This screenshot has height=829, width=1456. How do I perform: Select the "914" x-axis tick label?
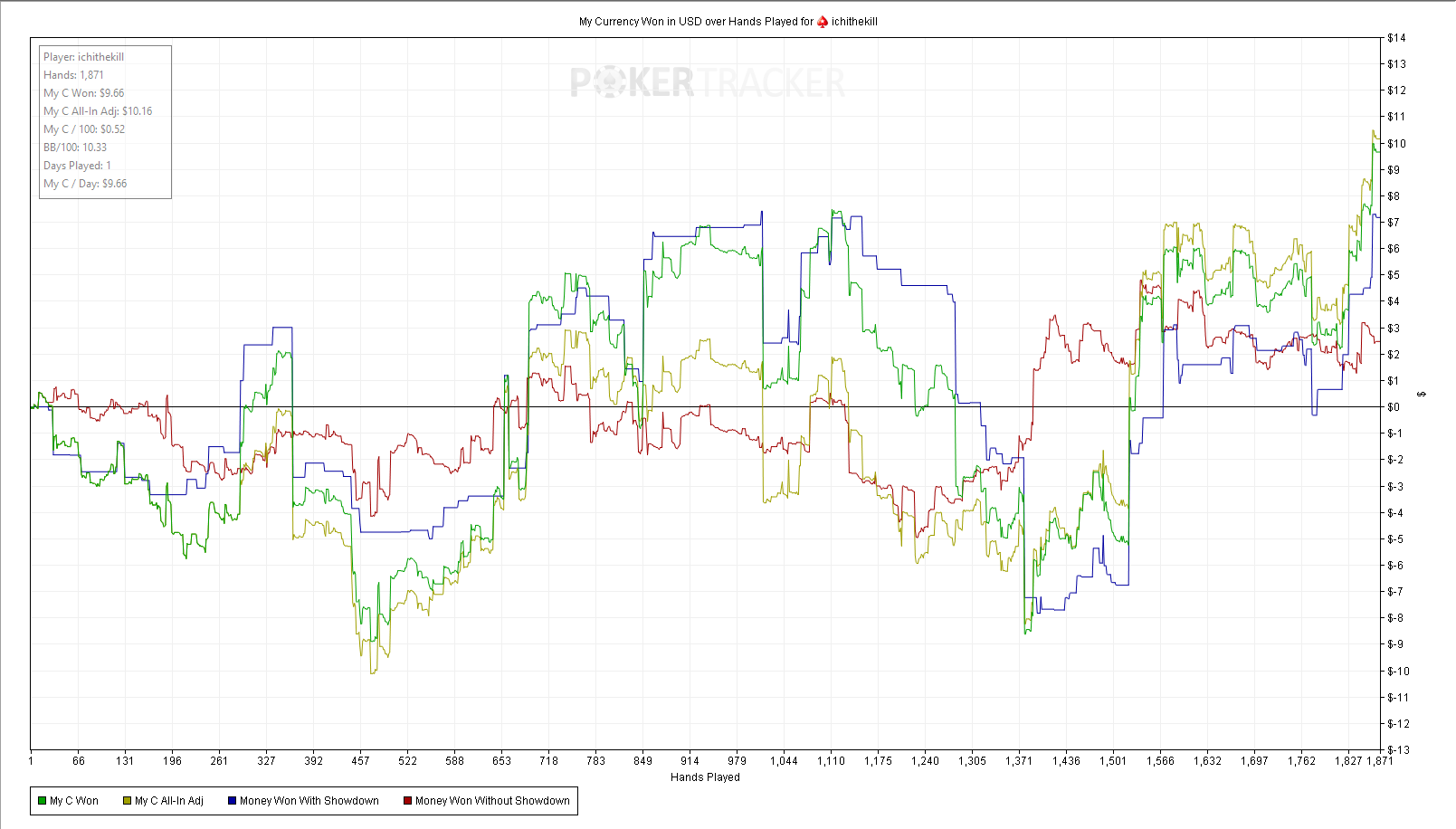pos(690,761)
